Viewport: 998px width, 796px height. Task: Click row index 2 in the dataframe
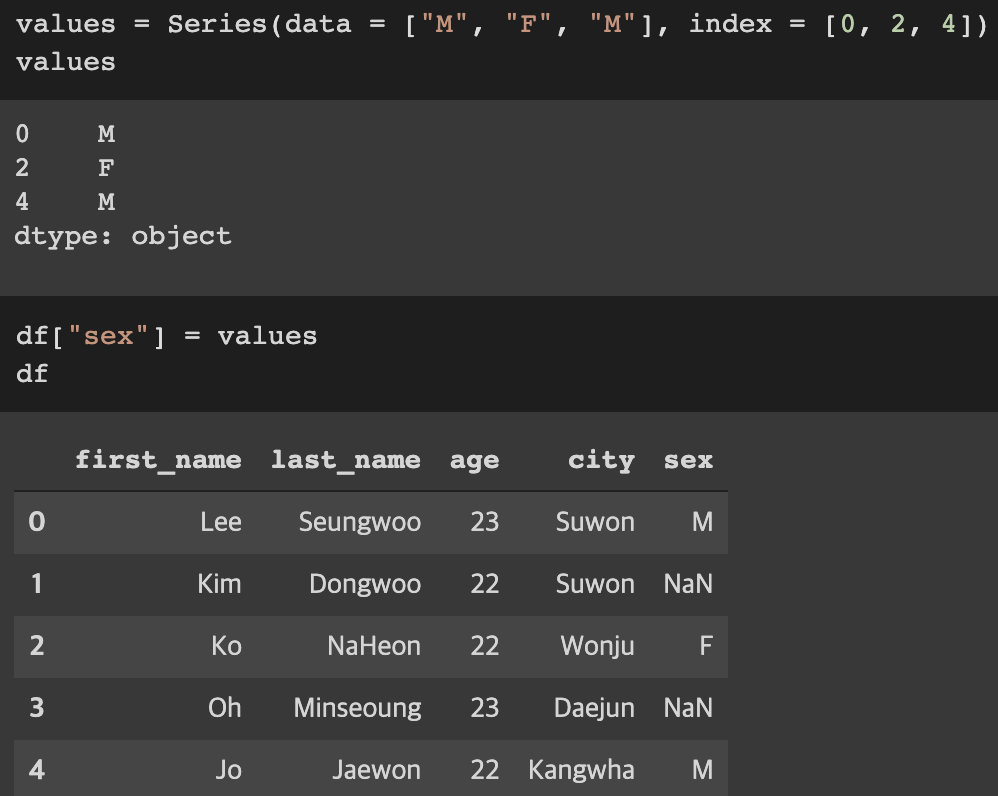(x=37, y=646)
